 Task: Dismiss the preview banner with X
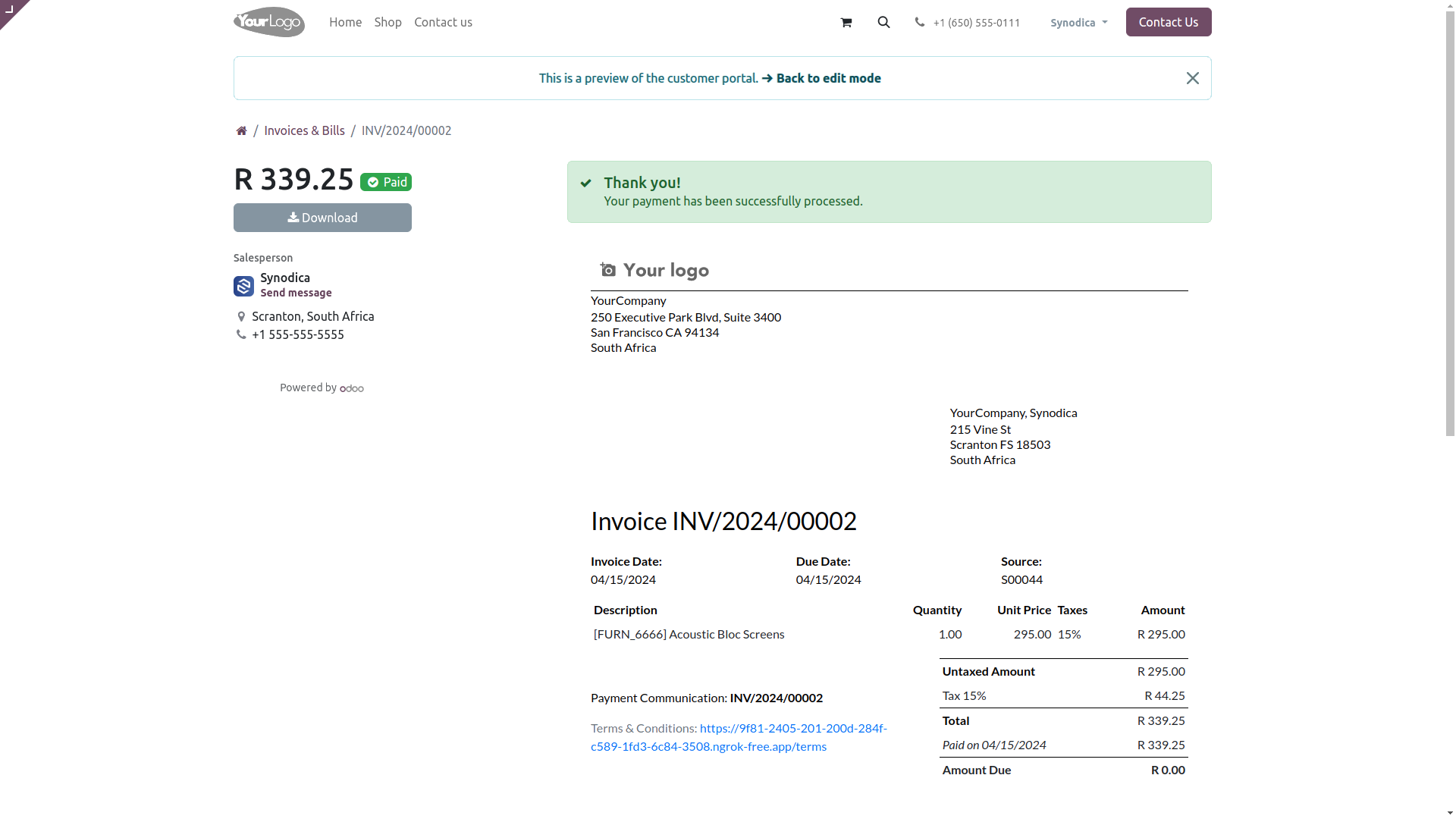tap(1193, 78)
